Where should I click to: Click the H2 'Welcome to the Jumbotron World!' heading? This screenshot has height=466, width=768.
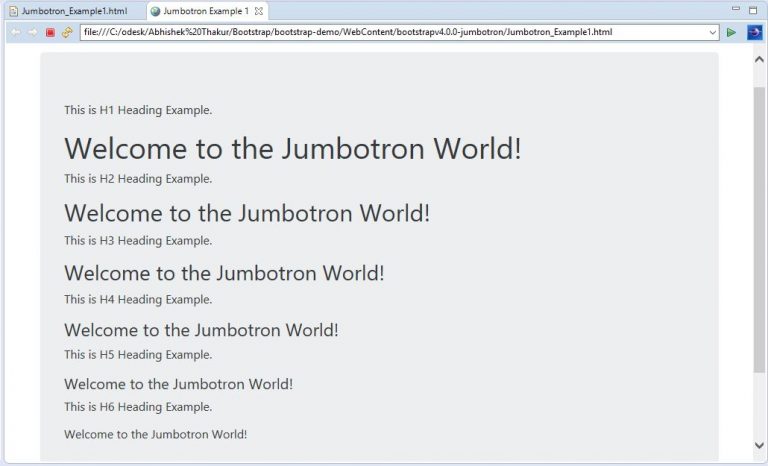point(247,213)
